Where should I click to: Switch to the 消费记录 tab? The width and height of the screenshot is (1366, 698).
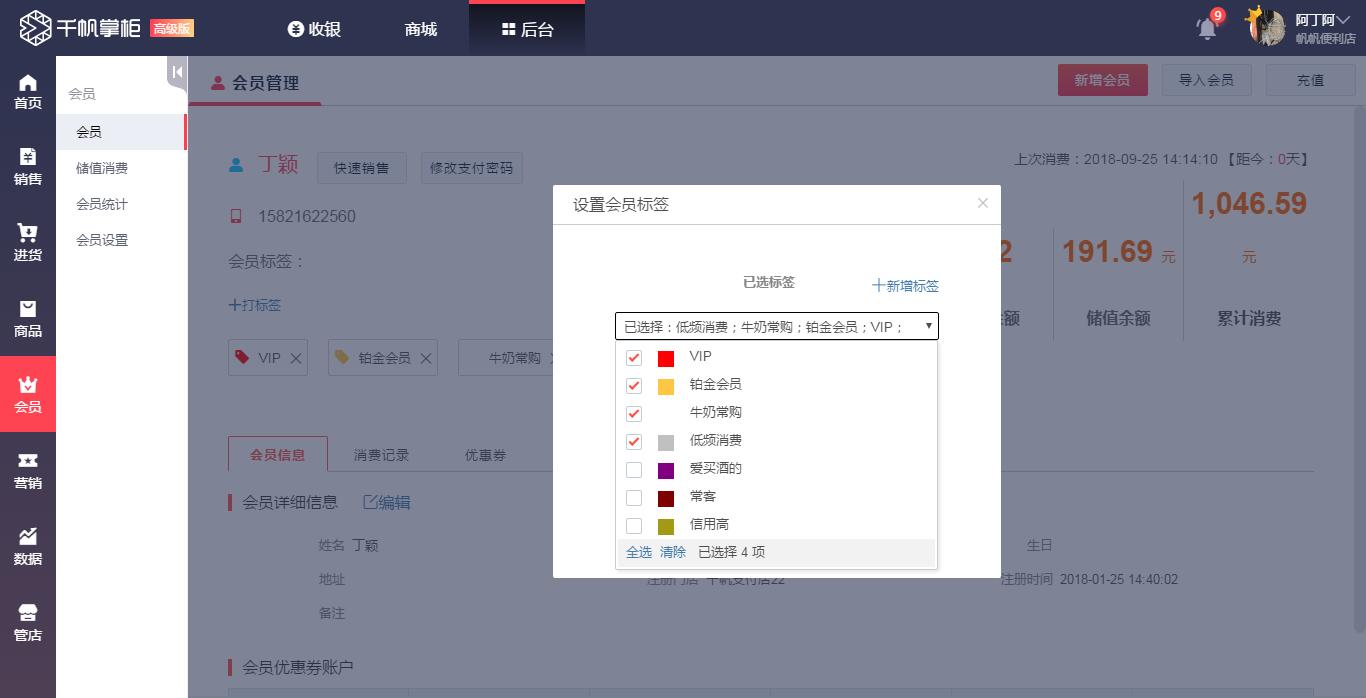point(381,454)
